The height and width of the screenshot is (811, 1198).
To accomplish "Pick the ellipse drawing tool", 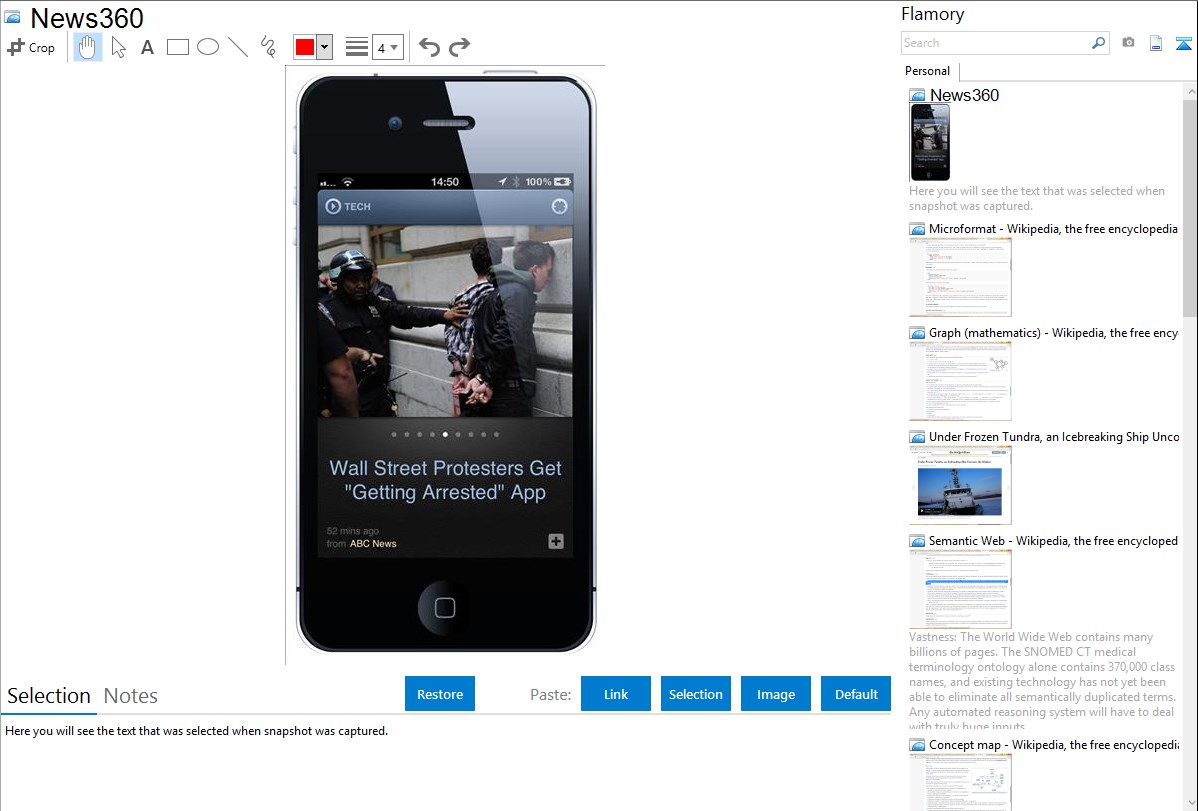I will pyautogui.click(x=208, y=47).
